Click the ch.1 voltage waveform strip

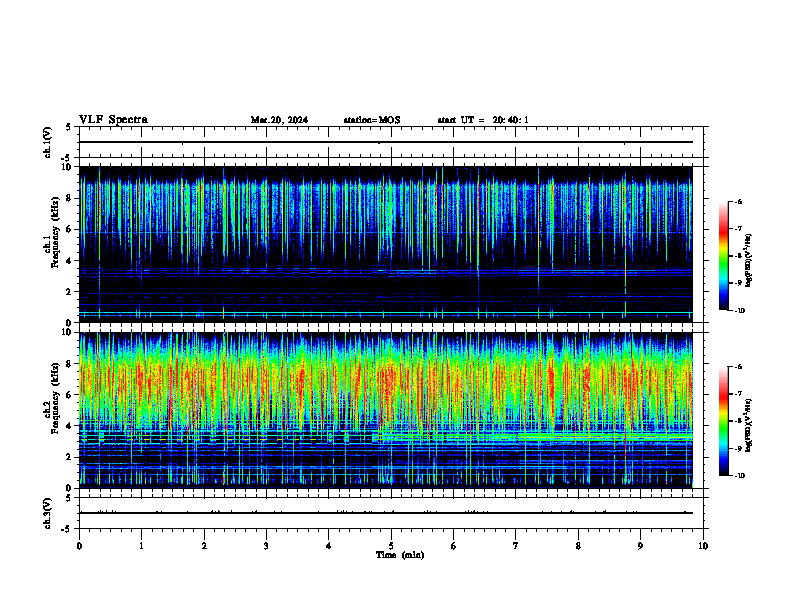(x=391, y=142)
